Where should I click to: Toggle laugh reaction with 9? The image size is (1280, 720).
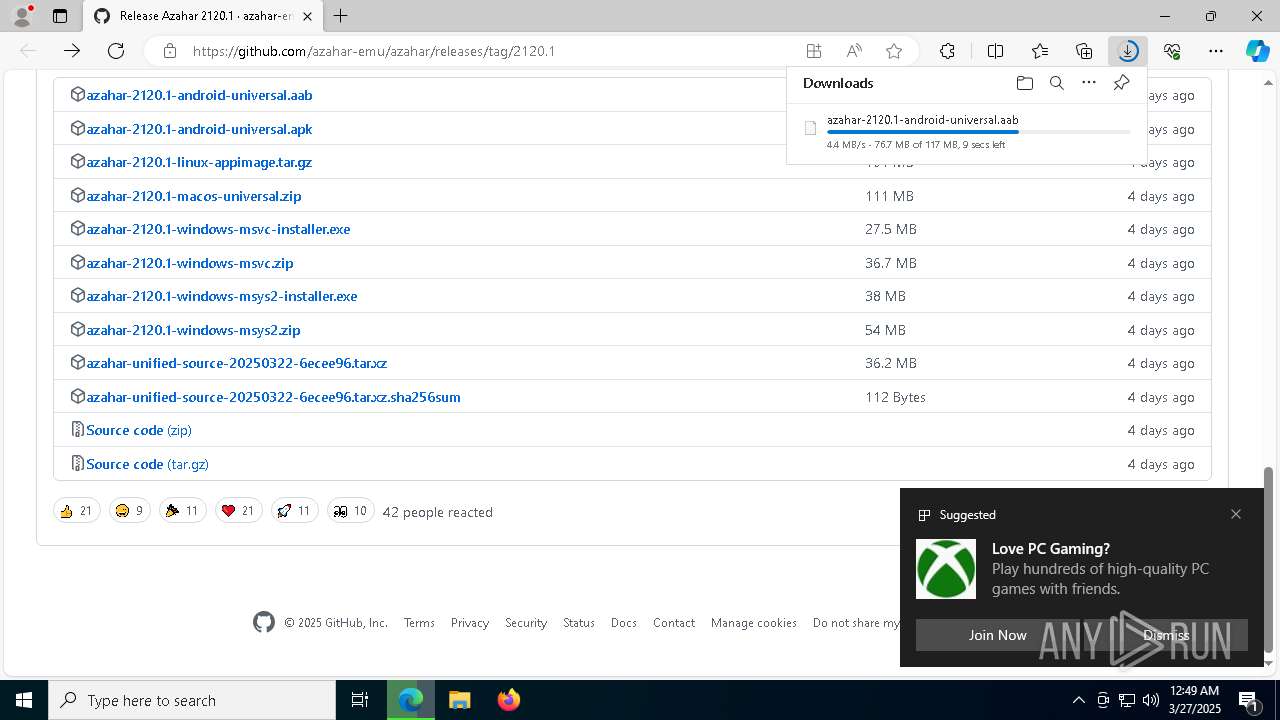tap(130, 511)
